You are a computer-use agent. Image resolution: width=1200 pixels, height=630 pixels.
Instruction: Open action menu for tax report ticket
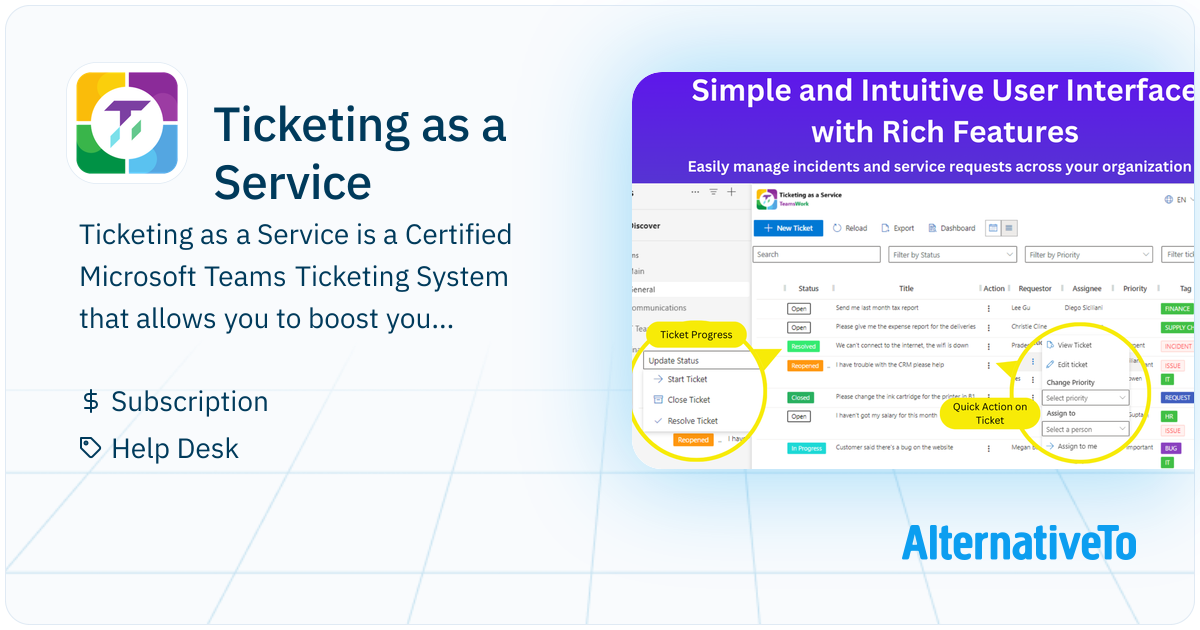[x=989, y=309]
